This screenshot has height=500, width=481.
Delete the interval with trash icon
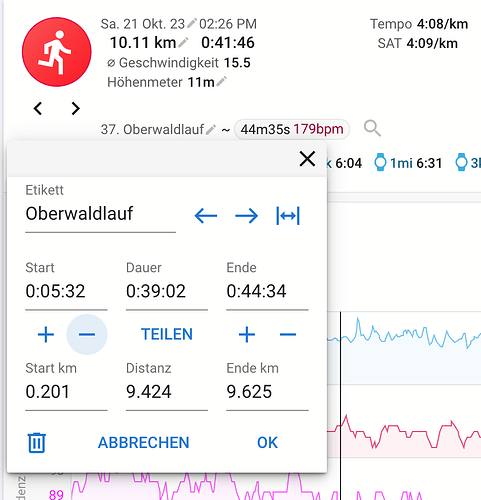36,443
